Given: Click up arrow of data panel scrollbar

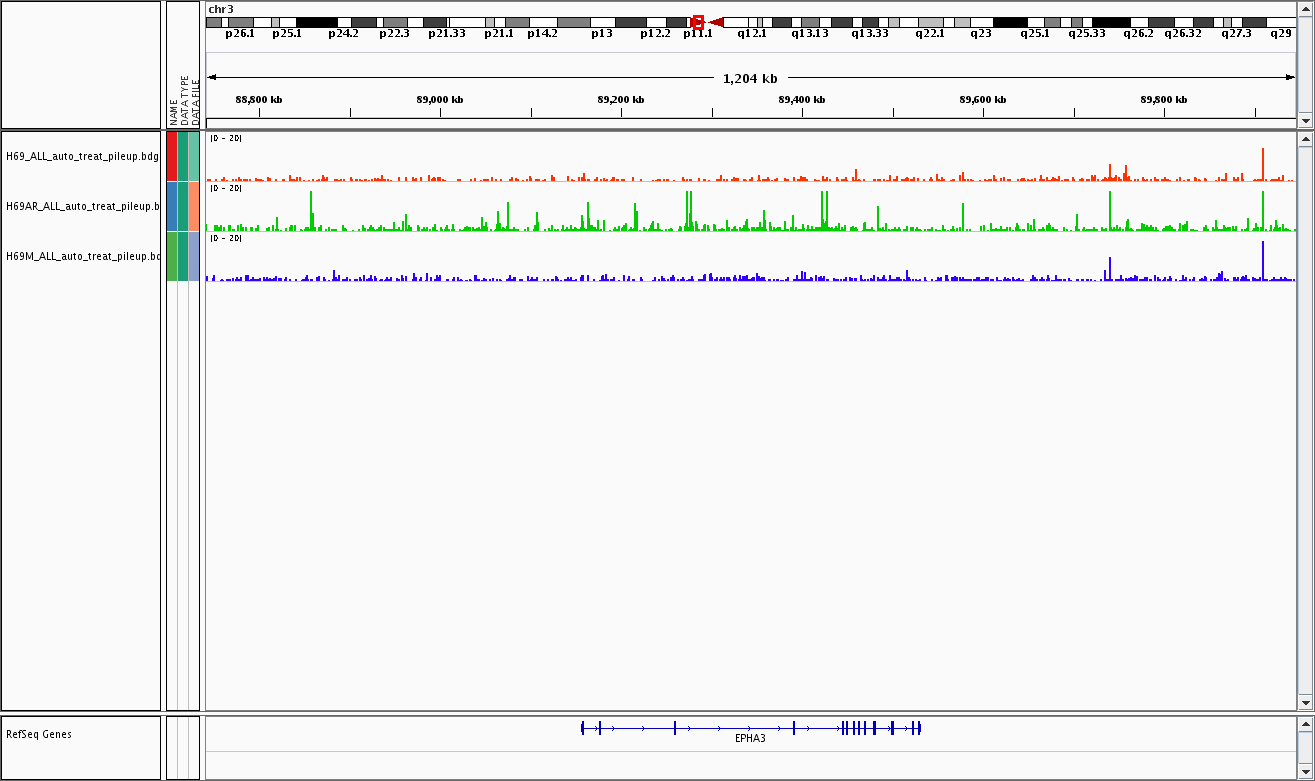Looking at the screenshot, I should tap(1304, 140).
